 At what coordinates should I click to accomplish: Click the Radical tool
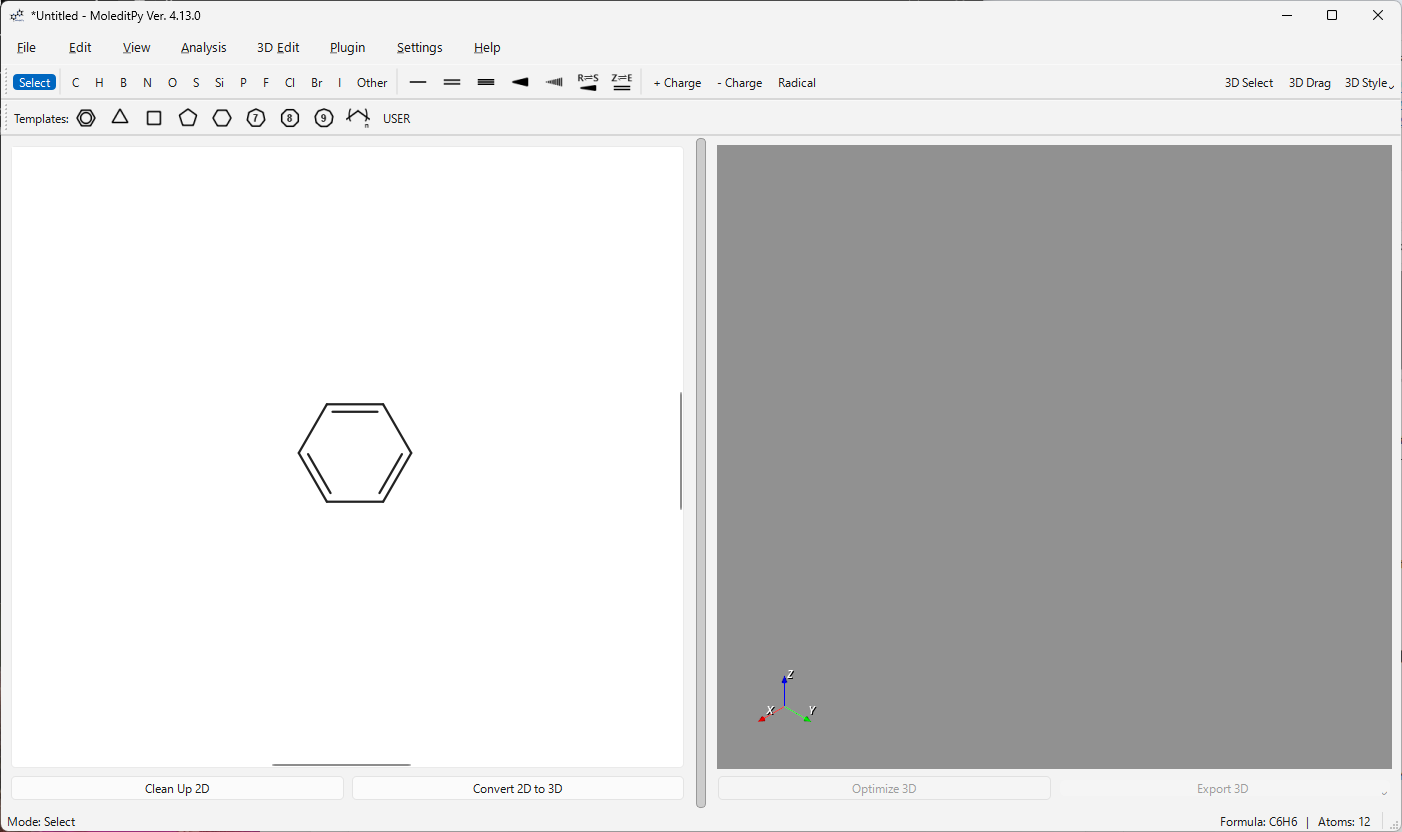click(x=797, y=83)
